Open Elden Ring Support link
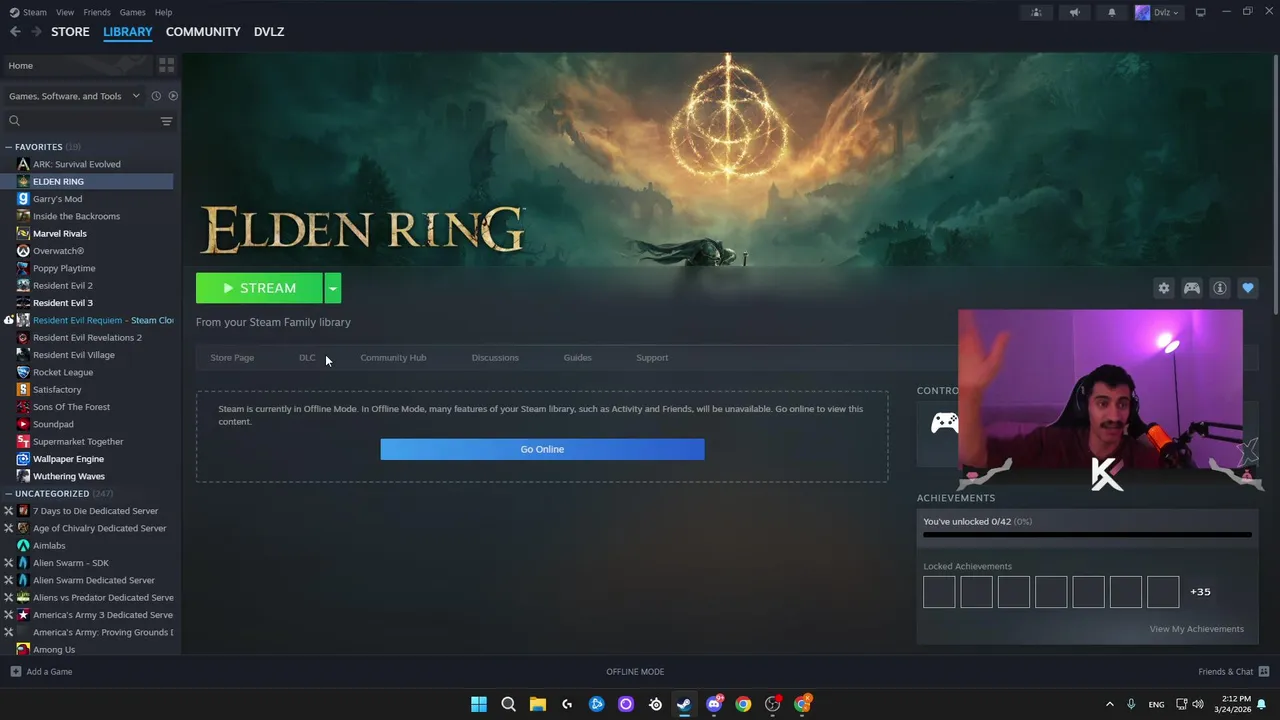This screenshot has height=720, width=1280. pyautogui.click(x=652, y=358)
